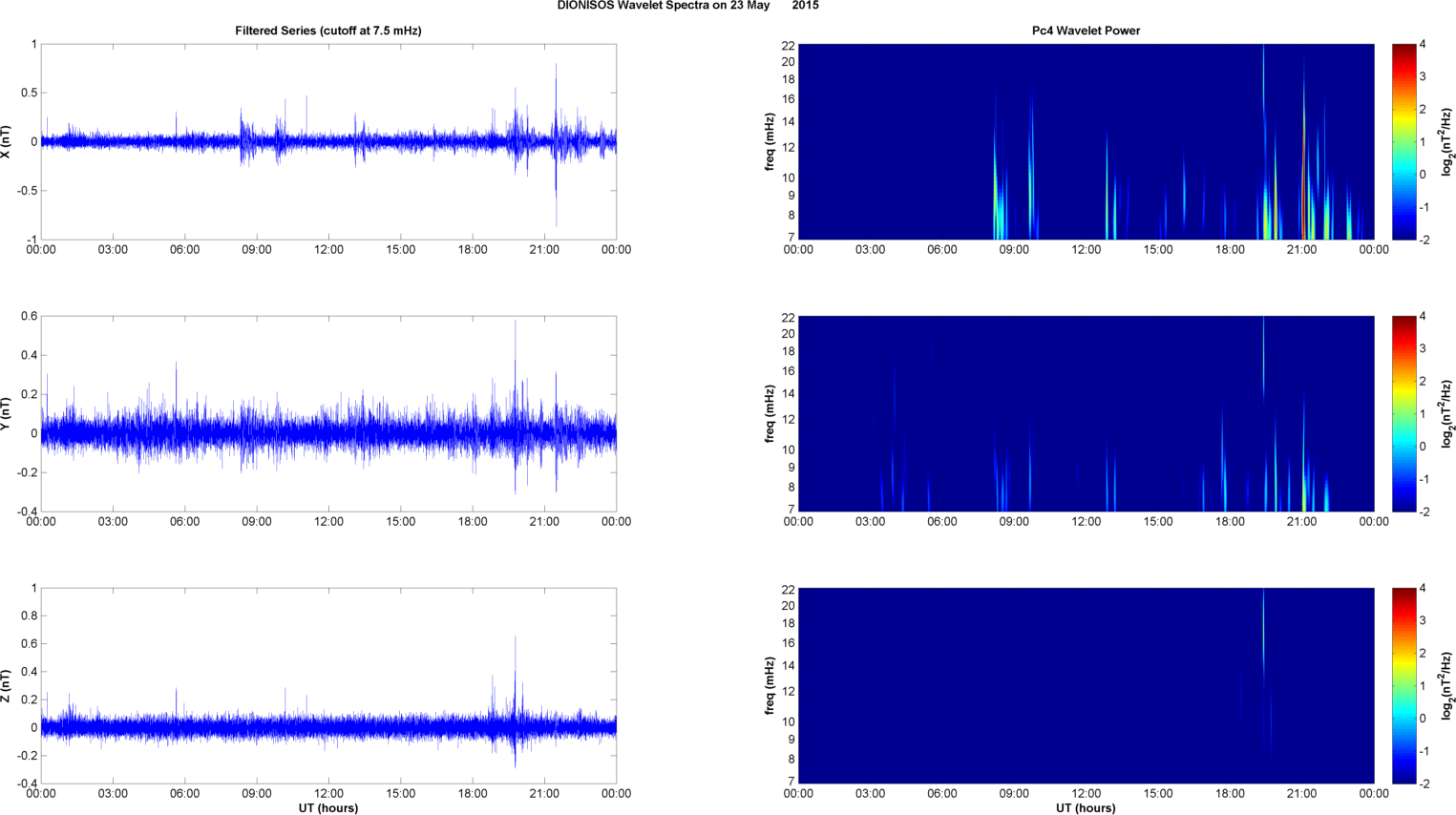Image resolution: width=1456 pixels, height=815 pixels.
Task: Click 'freq (mHz)' label of the middle spectrogram
Action: [x=770, y=413]
